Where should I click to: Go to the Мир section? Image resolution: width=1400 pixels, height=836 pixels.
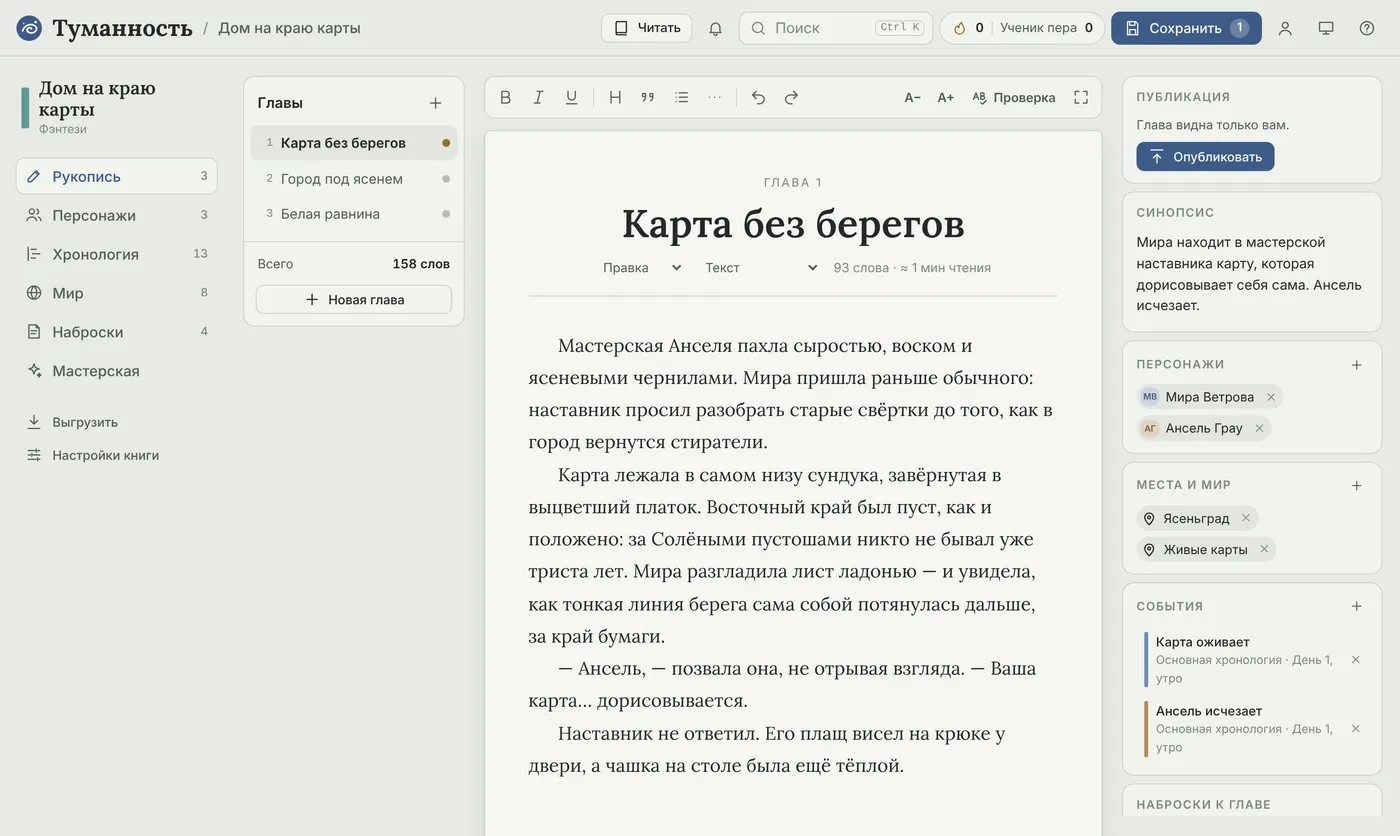coord(116,293)
